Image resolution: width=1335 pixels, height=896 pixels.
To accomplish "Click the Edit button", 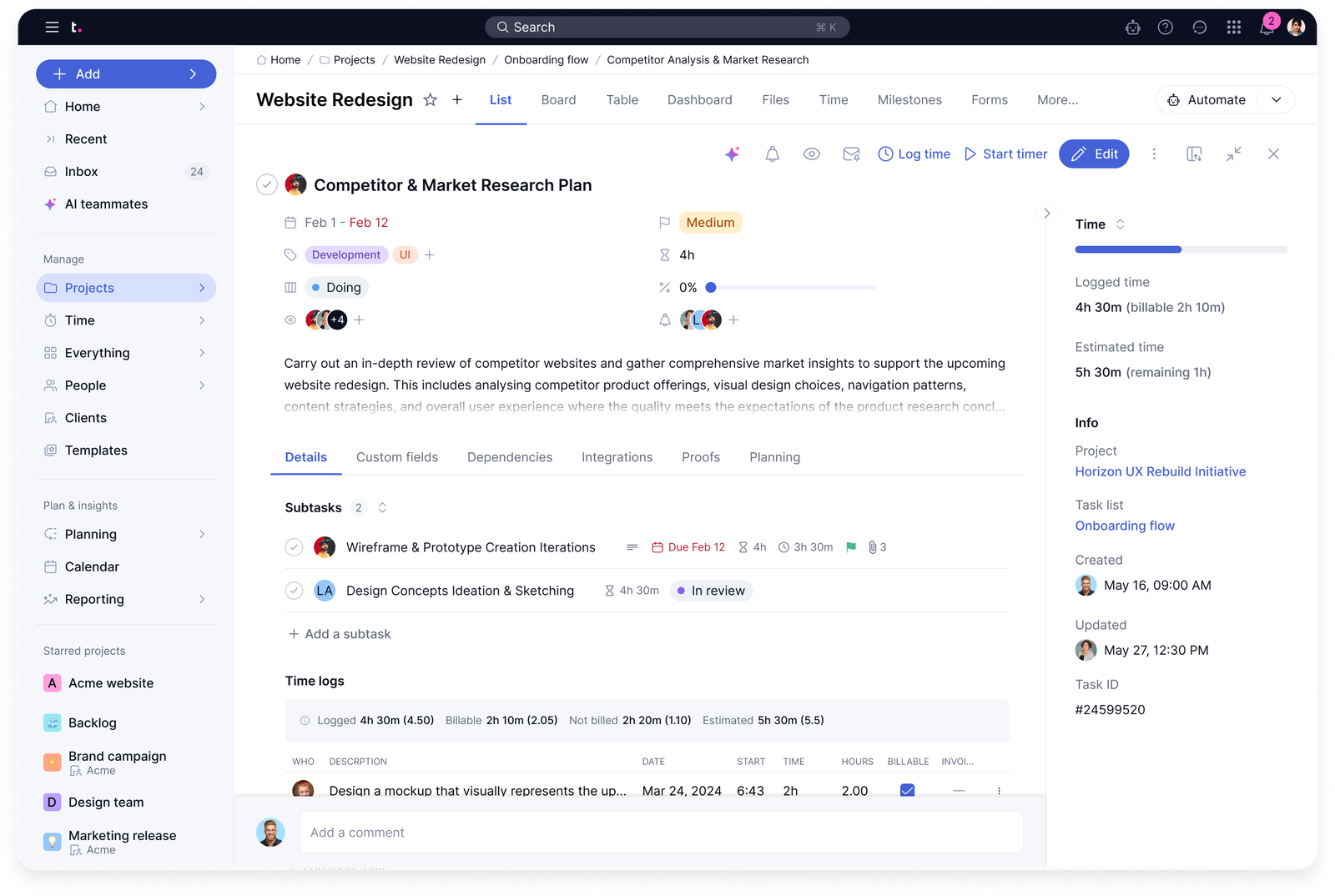I will (1094, 154).
